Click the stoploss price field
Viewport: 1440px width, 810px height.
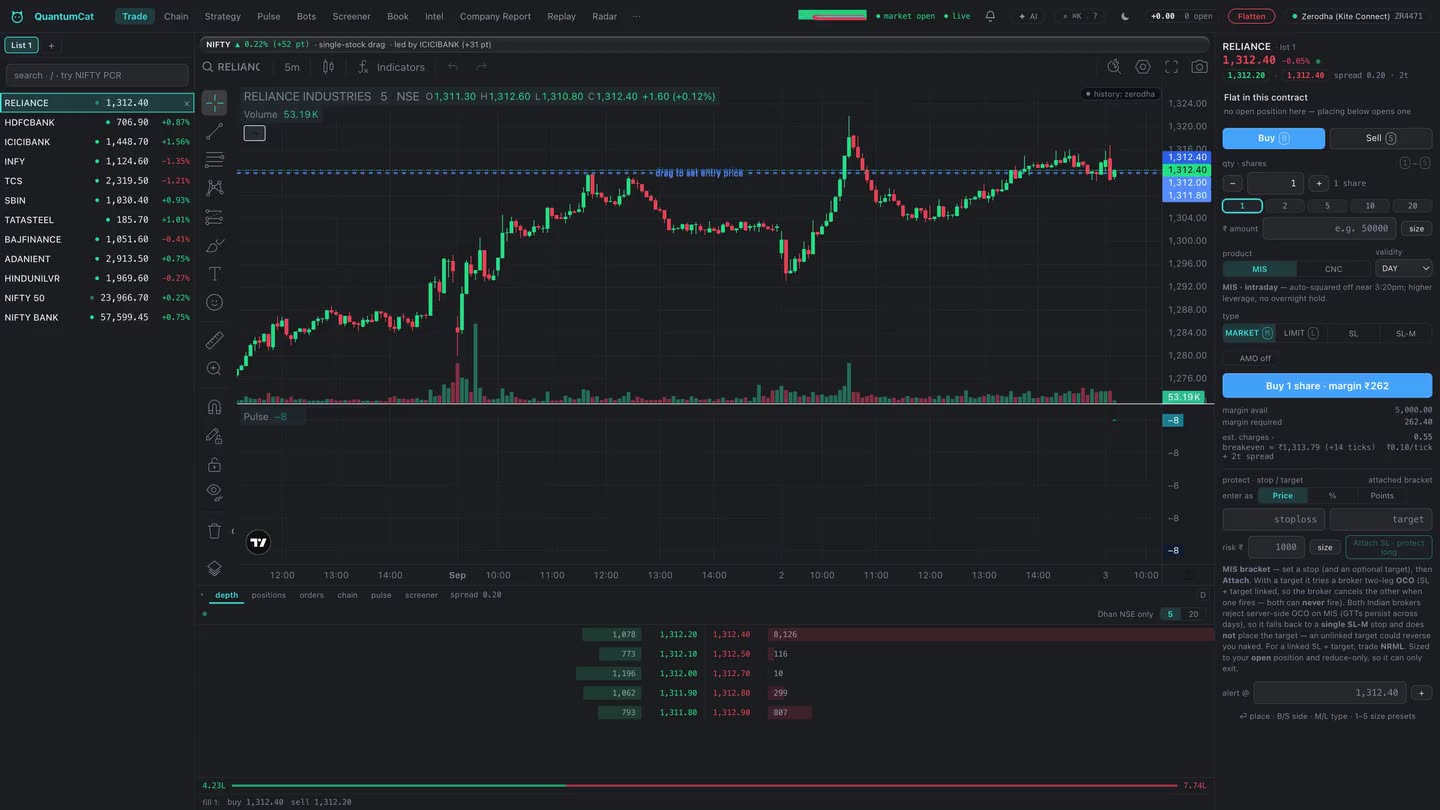click(1273, 519)
